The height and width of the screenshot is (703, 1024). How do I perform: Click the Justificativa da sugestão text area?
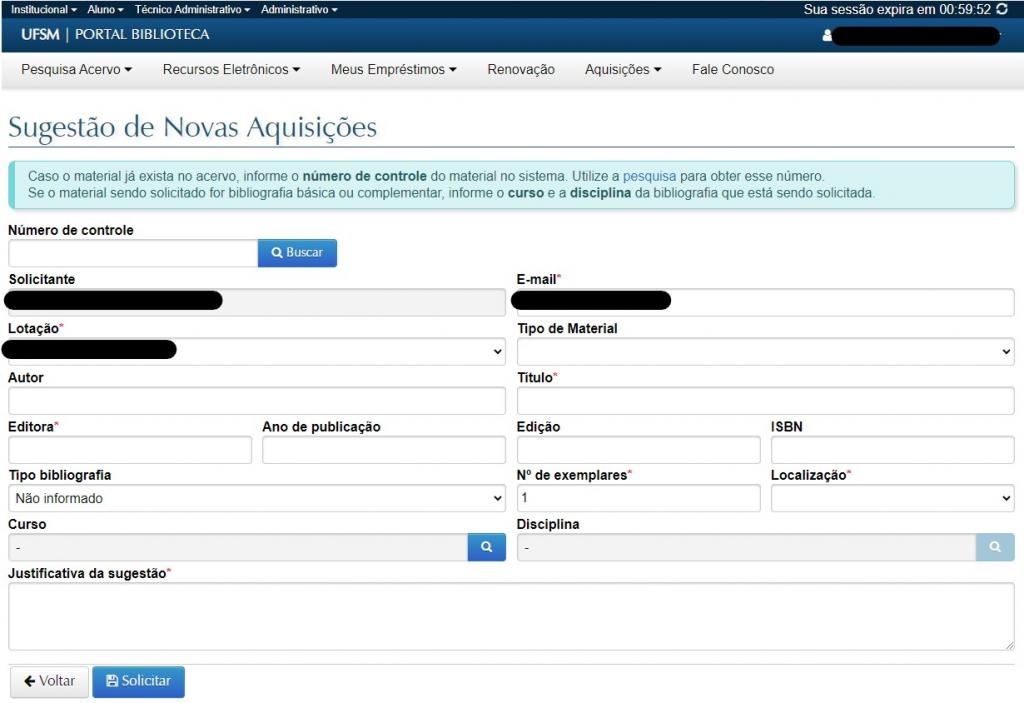pyautogui.click(x=511, y=616)
